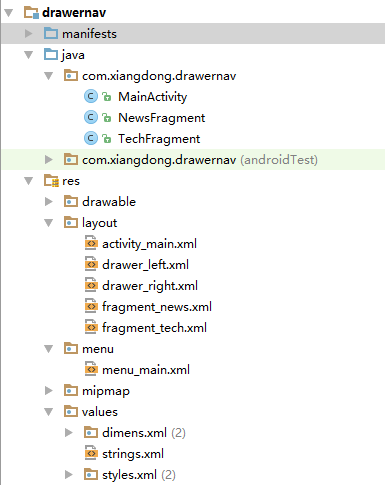
Task: Click the NewsFragment class icon
Action: pyautogui.click(x=91, y=117)
